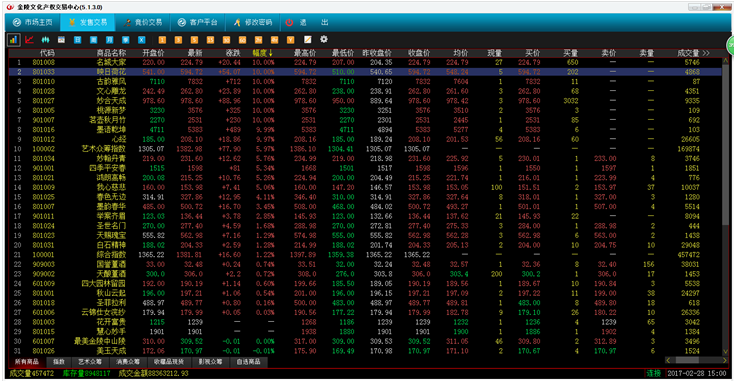
Task: Open the candlestick K-line chart icon
Action: tap(45, 40)
